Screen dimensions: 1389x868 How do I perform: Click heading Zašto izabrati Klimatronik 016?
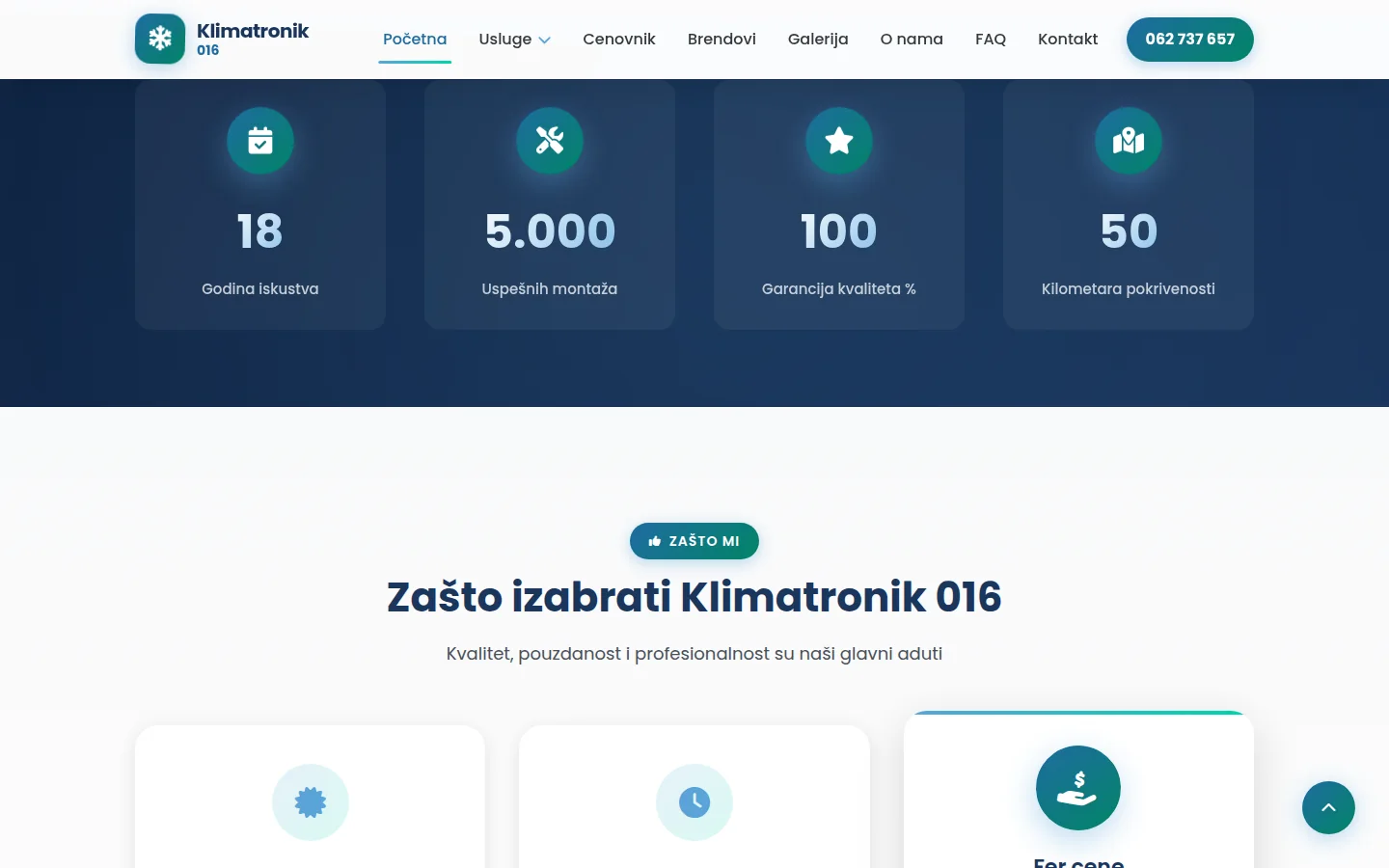694,597
